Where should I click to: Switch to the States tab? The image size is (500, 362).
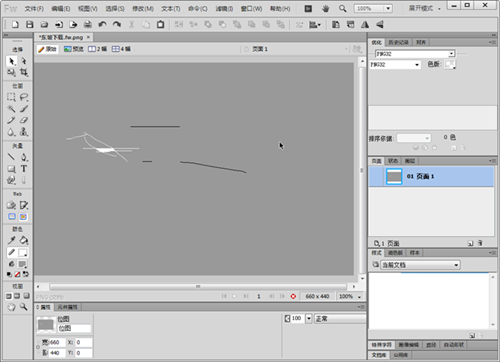tap(393, 161)
